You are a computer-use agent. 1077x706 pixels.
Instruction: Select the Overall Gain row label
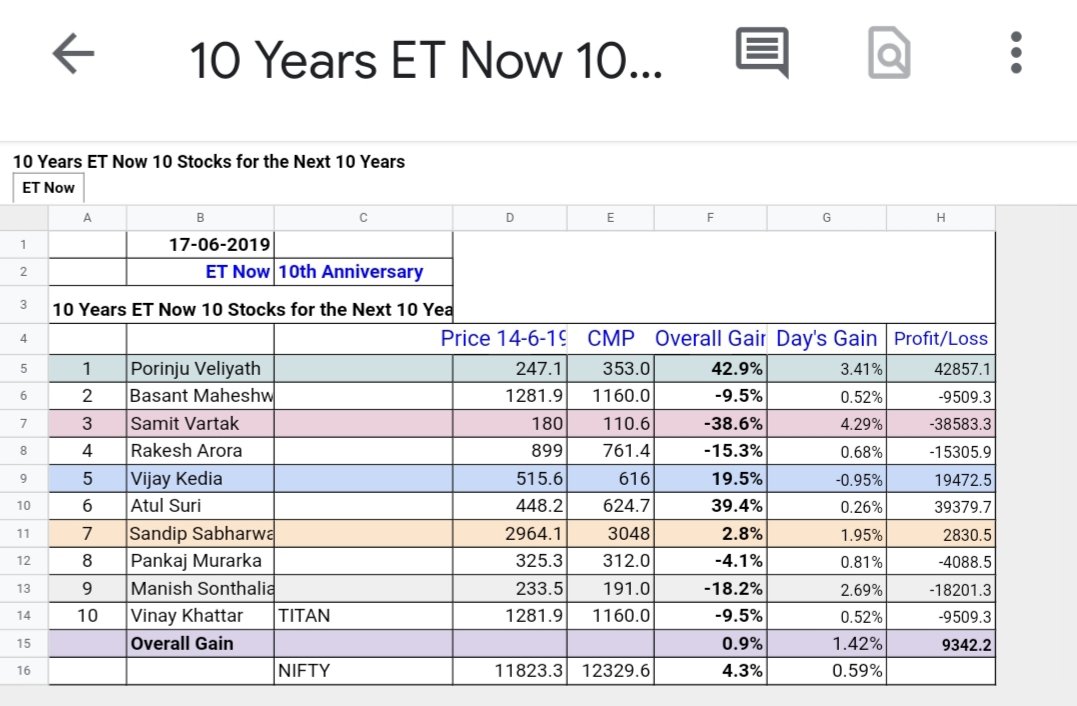200,643
